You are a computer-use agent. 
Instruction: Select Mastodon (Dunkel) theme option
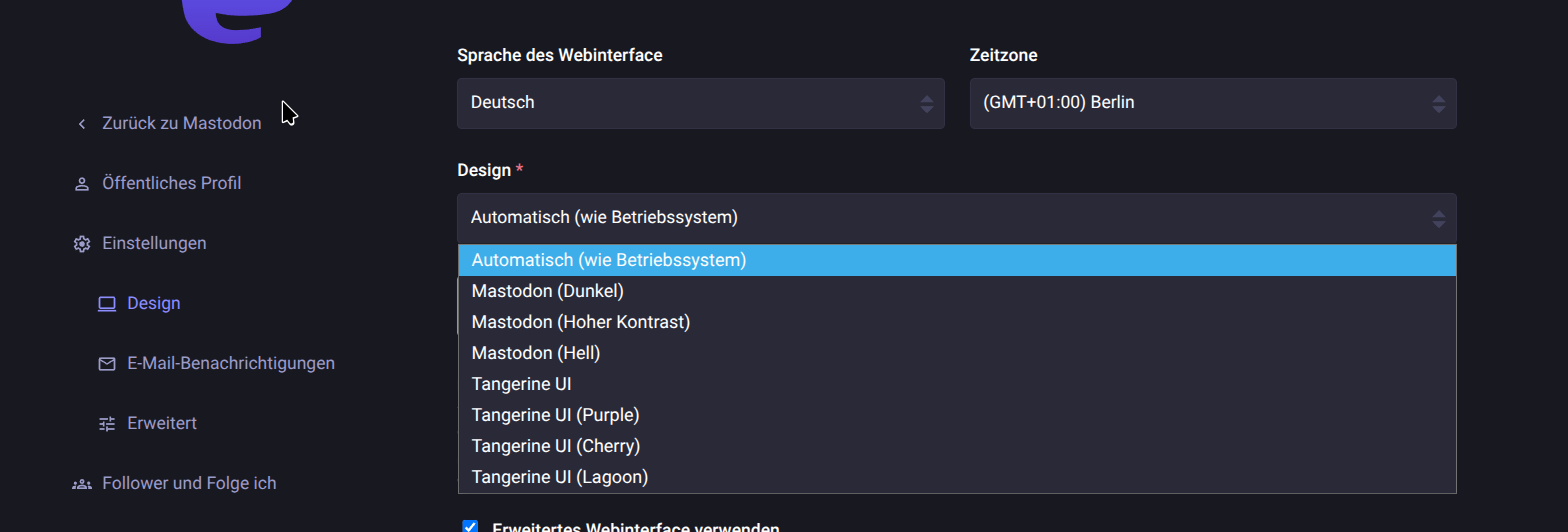[548, 291]
